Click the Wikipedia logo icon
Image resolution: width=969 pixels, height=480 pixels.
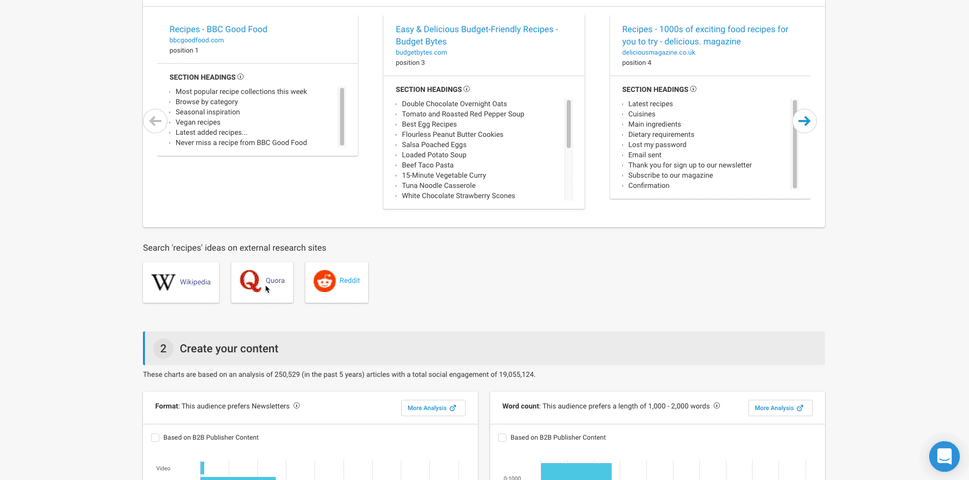click(x=163, y=282)
